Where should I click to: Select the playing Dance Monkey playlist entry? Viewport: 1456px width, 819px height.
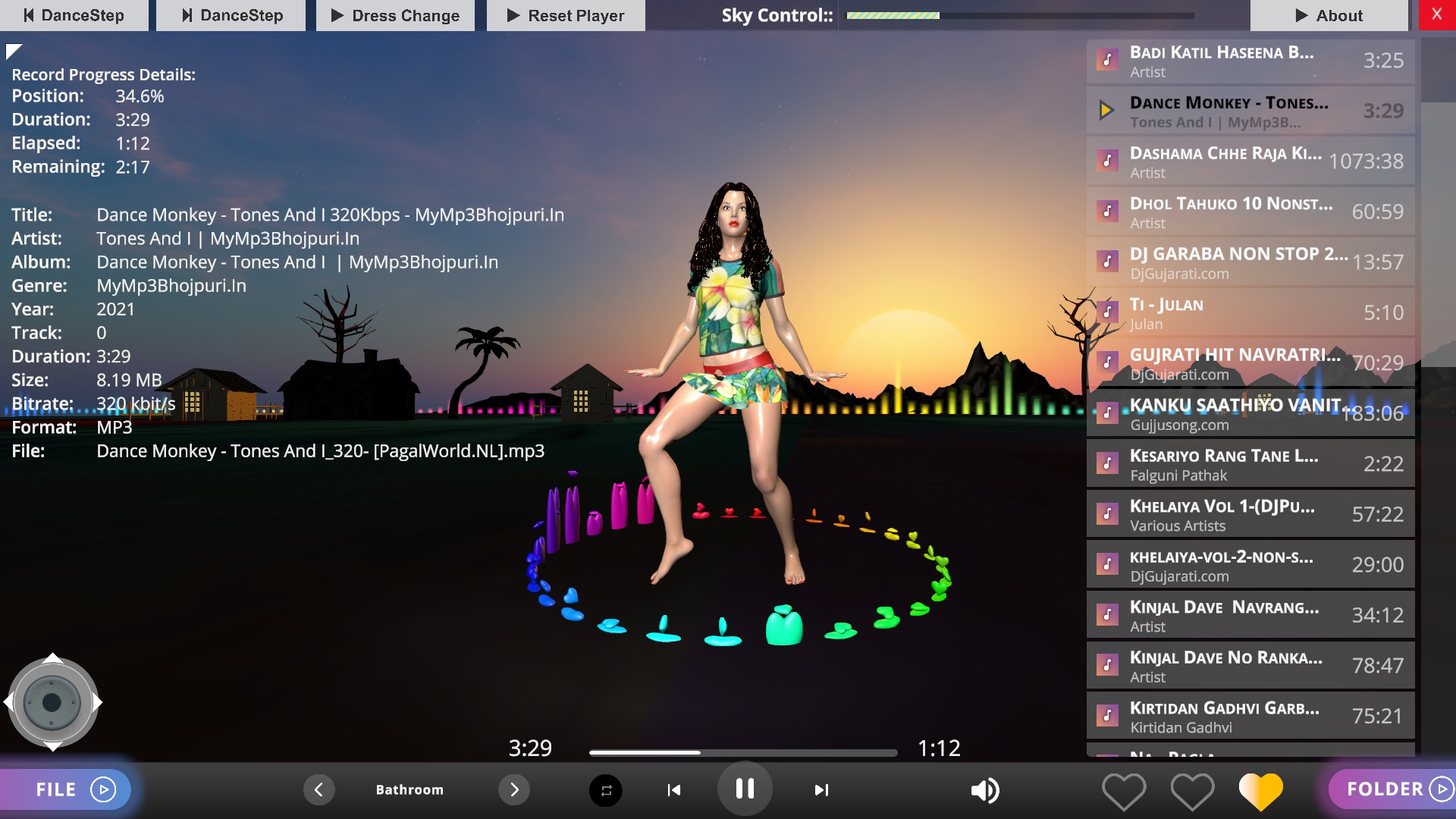pyautogui.click(x=1250, y=111)
